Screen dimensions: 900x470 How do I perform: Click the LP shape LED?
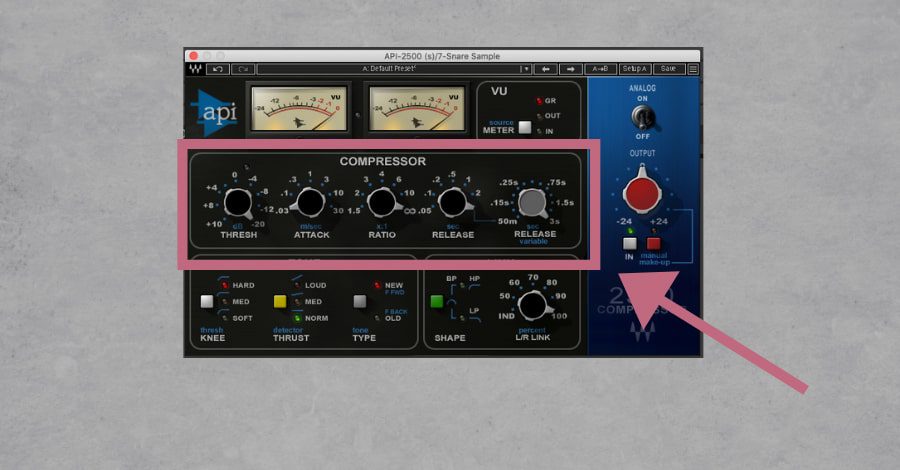(463, 317)
